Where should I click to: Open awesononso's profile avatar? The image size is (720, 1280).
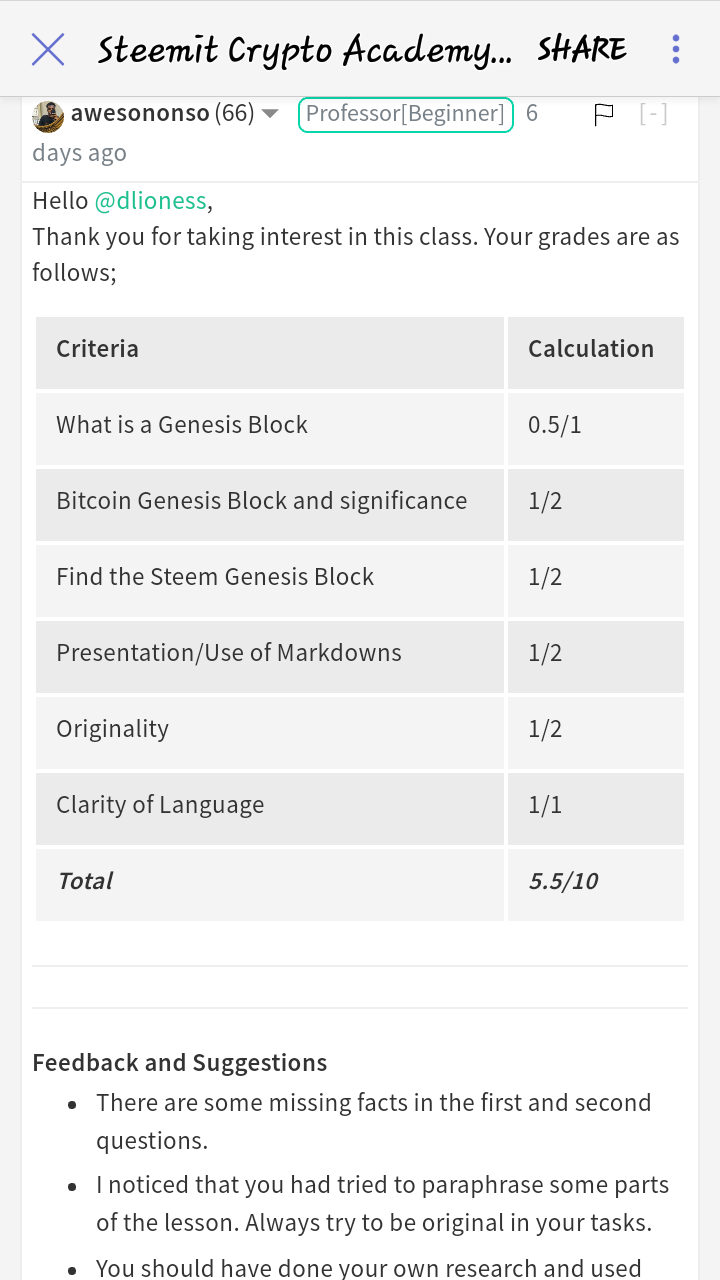(x=48, y=115)
